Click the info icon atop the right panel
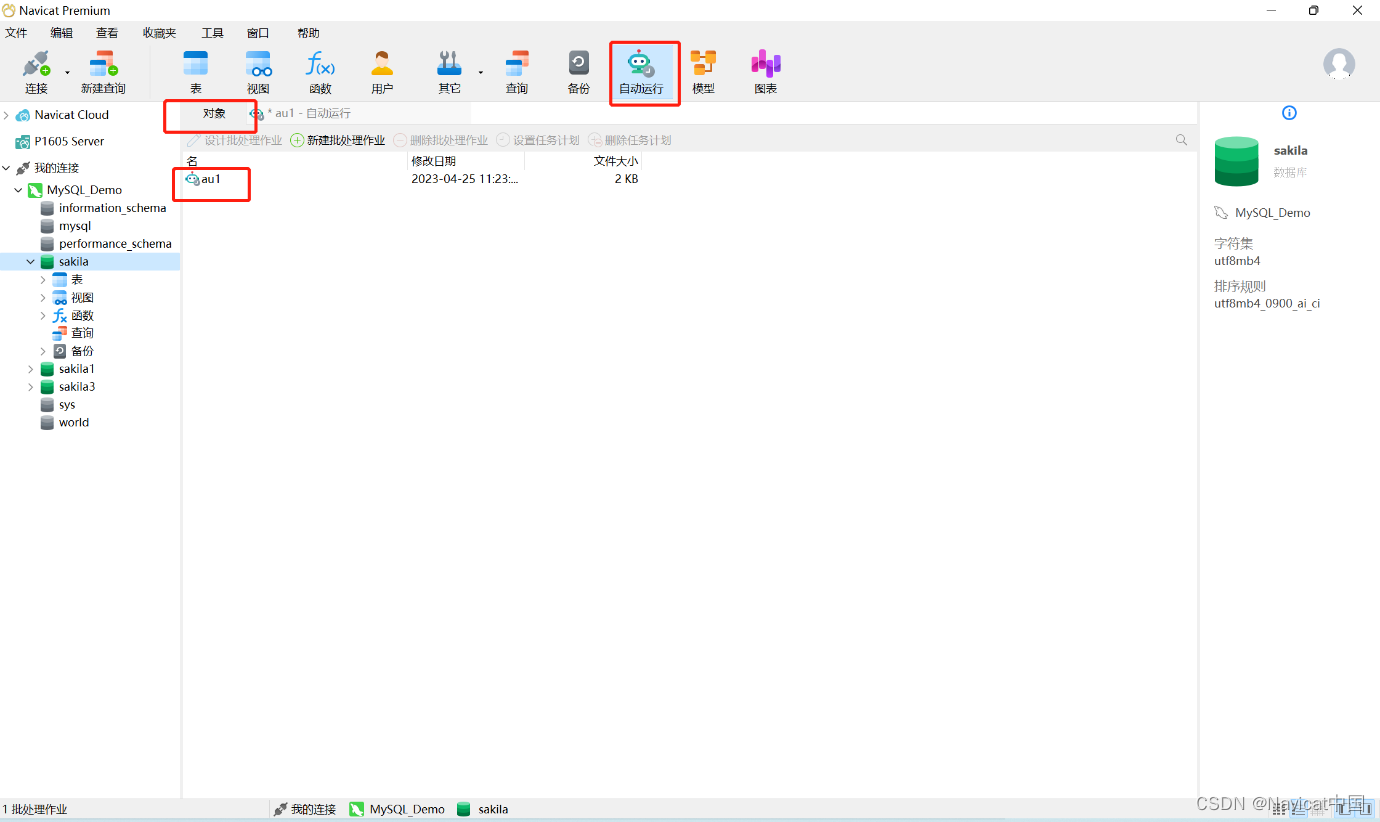1380x822 pixels. [x=1289, y=113]
